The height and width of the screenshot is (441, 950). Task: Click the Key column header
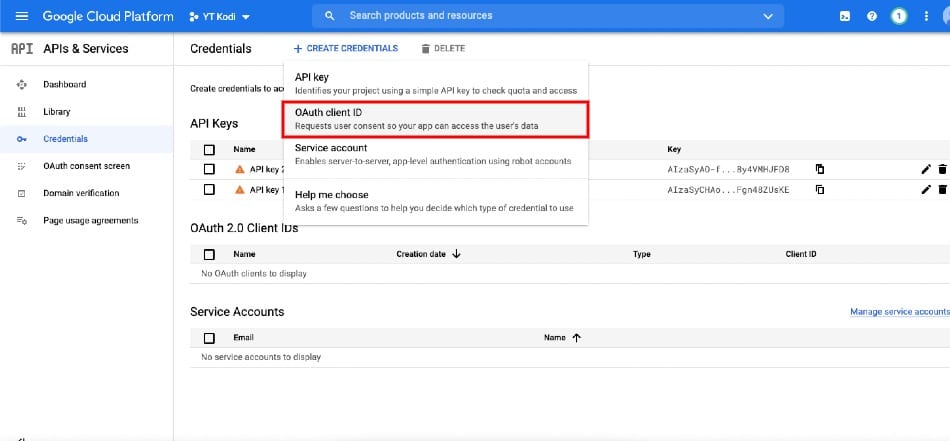(x=674, y=149)
